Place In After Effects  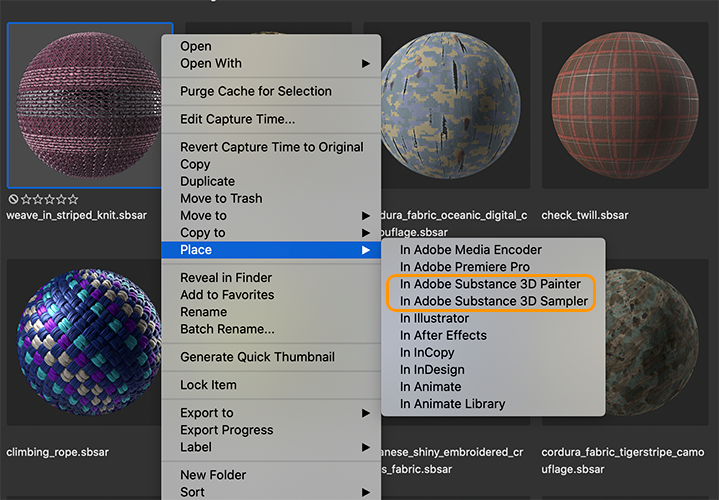[493, 335]
